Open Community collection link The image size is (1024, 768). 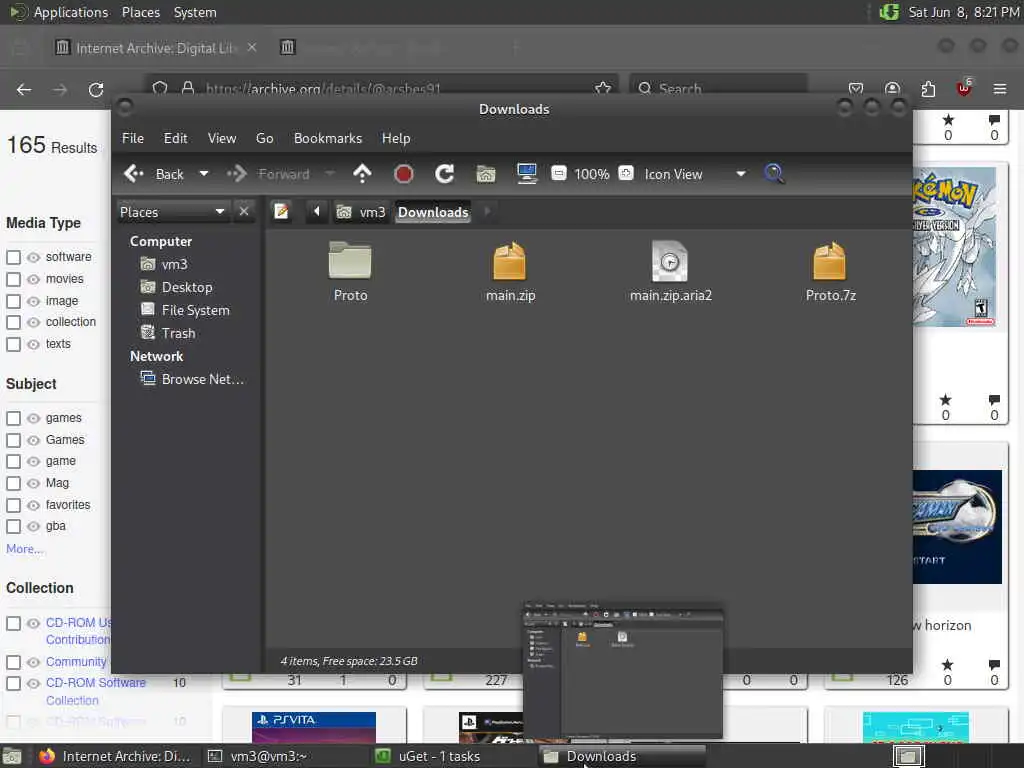(x=76, y=662)
